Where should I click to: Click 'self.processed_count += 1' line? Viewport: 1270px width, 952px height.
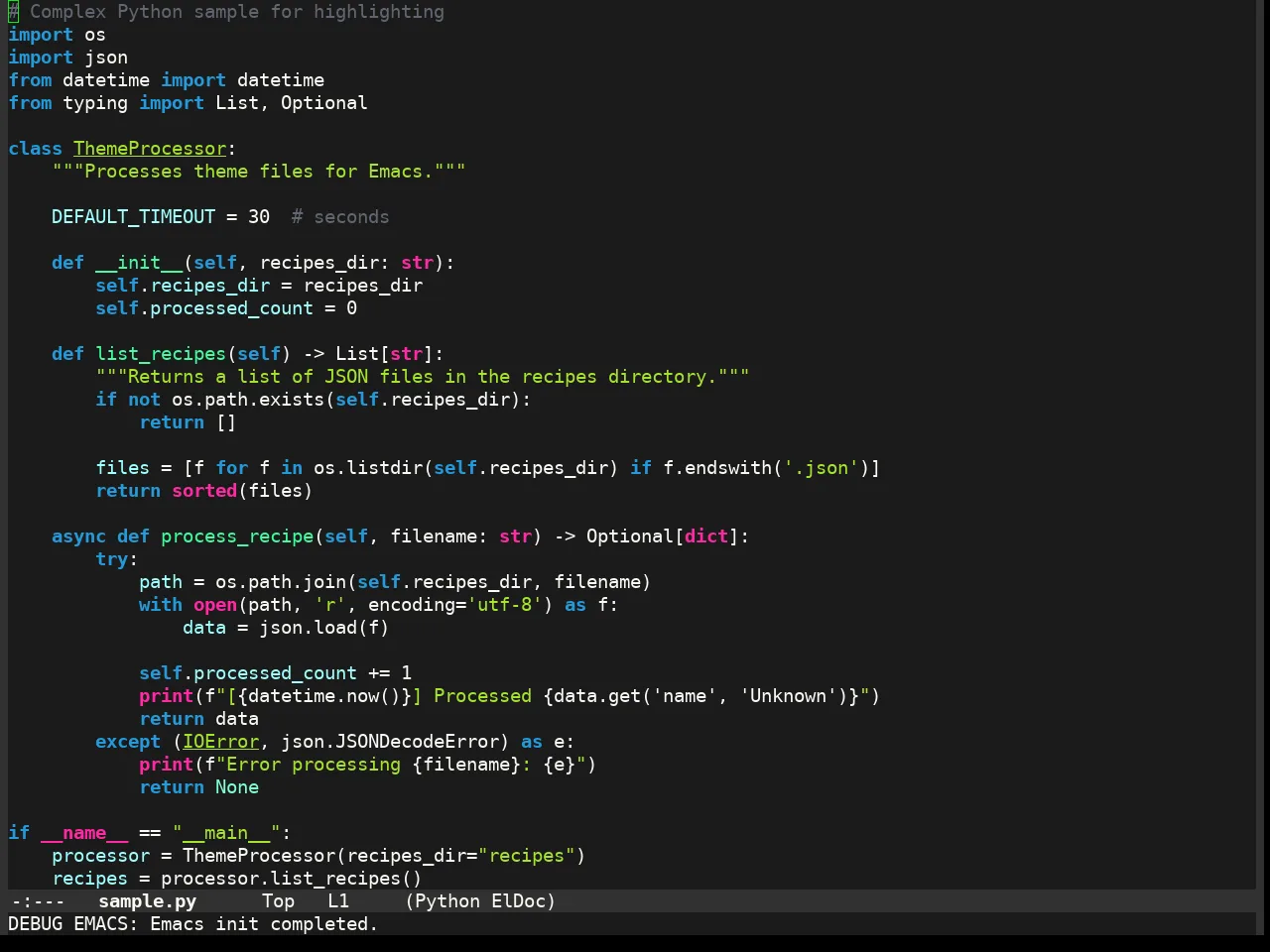point(275,673)
